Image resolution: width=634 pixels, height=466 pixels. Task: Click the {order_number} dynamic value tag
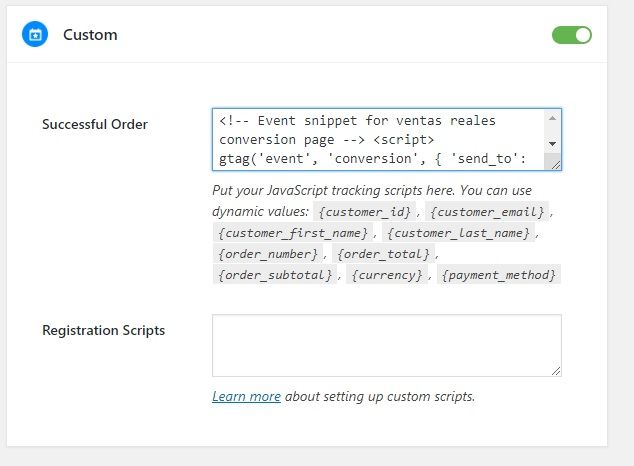point(268,254)
